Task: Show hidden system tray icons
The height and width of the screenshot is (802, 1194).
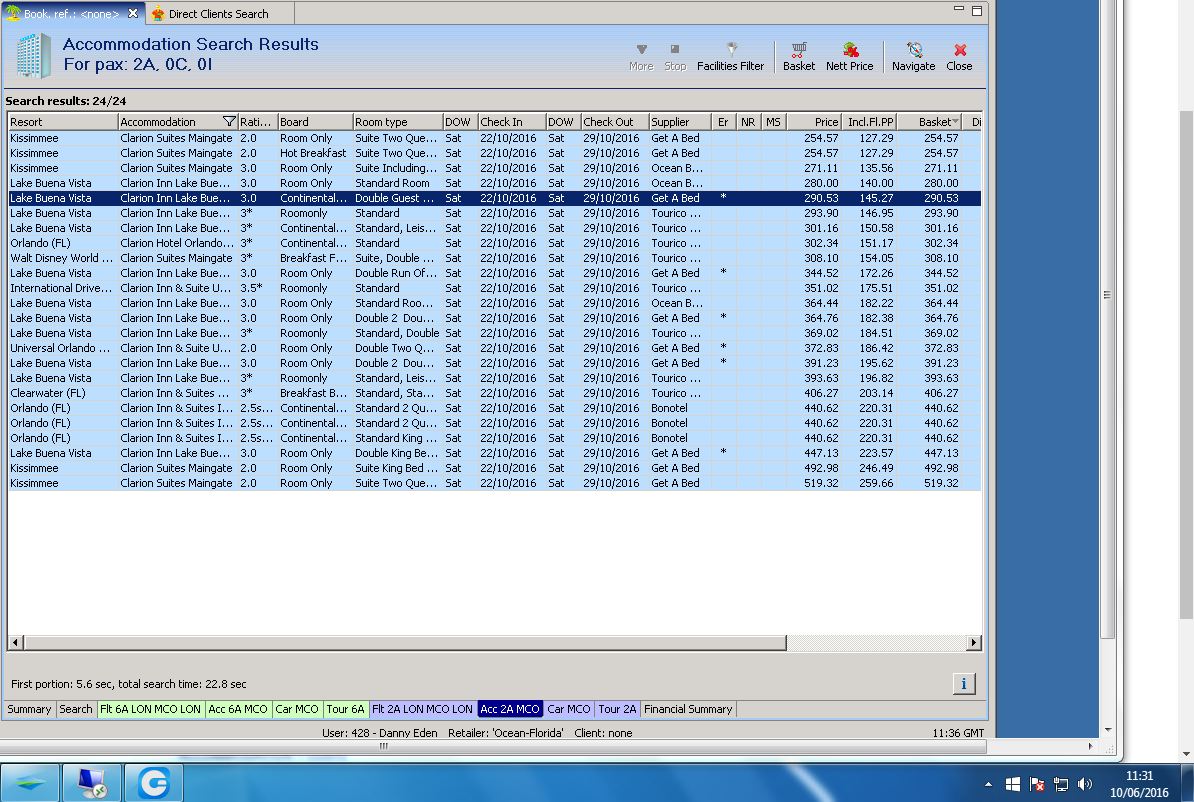Action: pyautogui.click(x=989, y=784)
